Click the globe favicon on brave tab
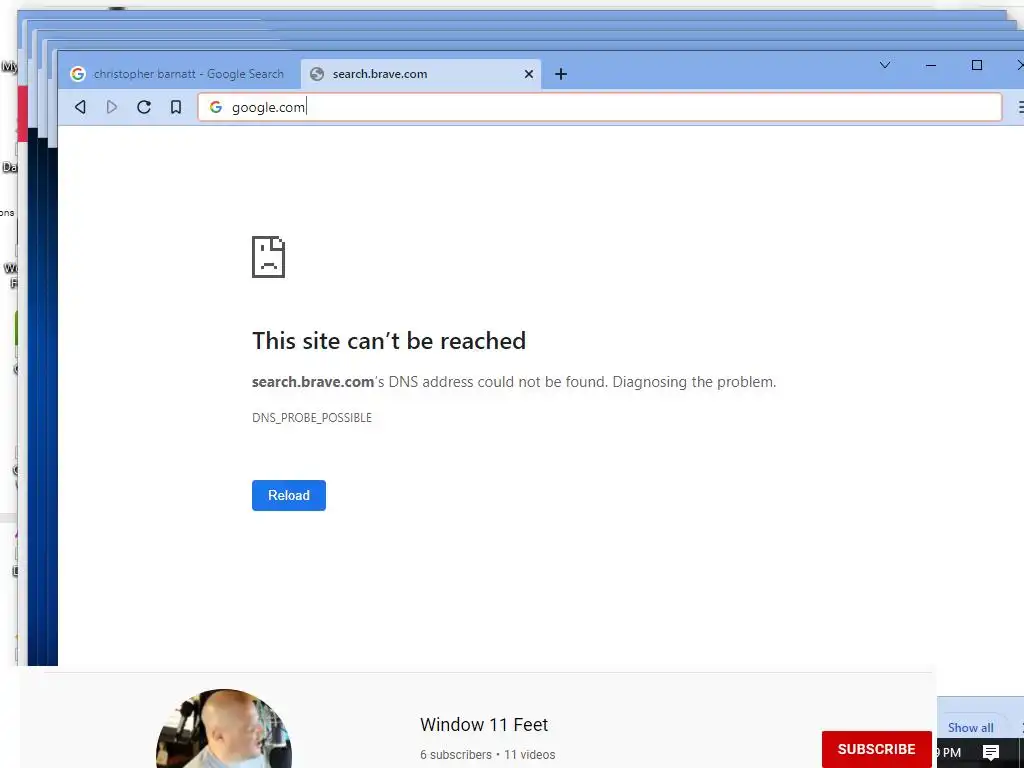 tap(317, 74)
